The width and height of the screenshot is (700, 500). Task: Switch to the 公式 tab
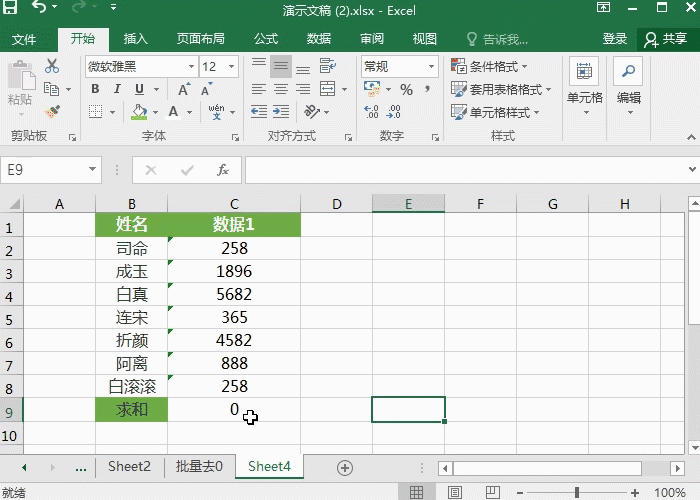pos(266,39)
